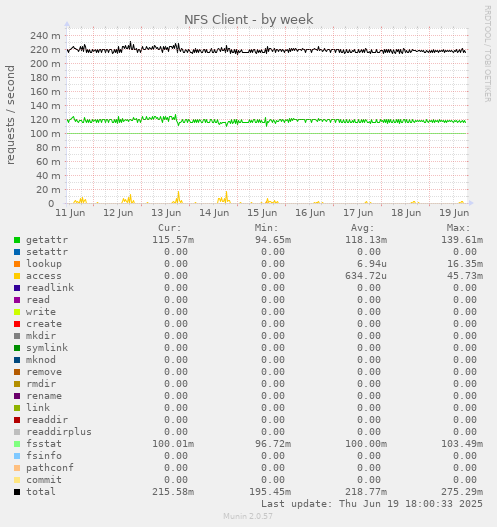Click the light green fsstat legend swatch

point(17,444)
